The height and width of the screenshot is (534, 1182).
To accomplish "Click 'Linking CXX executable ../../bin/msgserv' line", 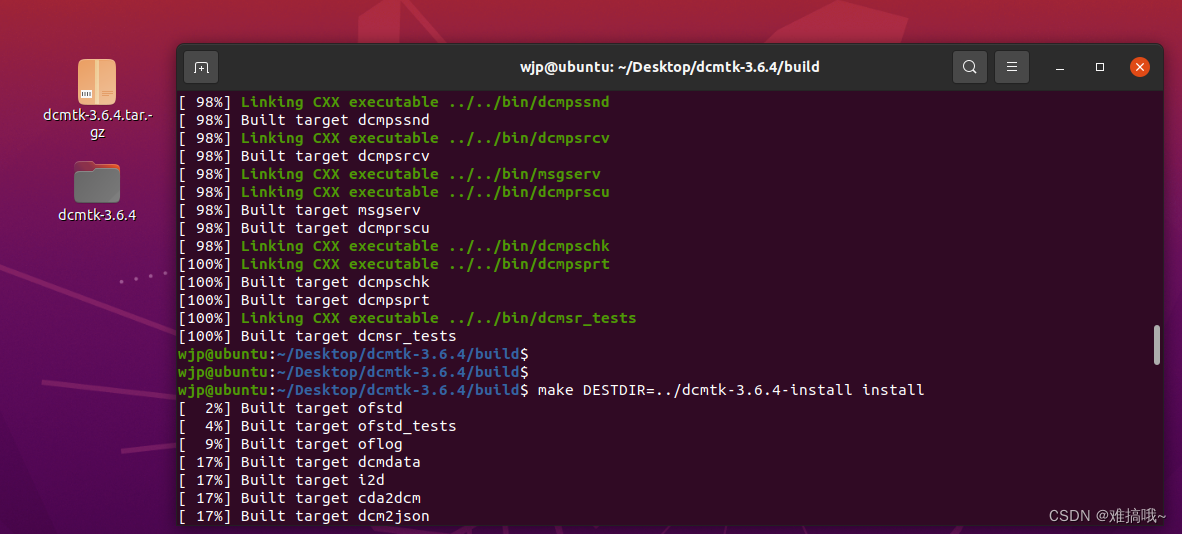I will click(x=389, y=174).
